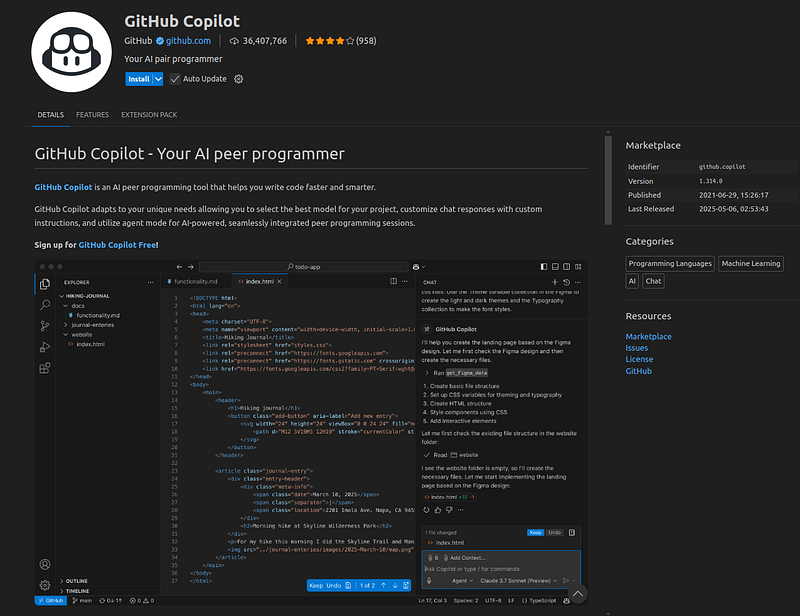The height and width of the screenshot is (616, 800).
Task: Click the cloud download count icon
Action: click(234, 41)
